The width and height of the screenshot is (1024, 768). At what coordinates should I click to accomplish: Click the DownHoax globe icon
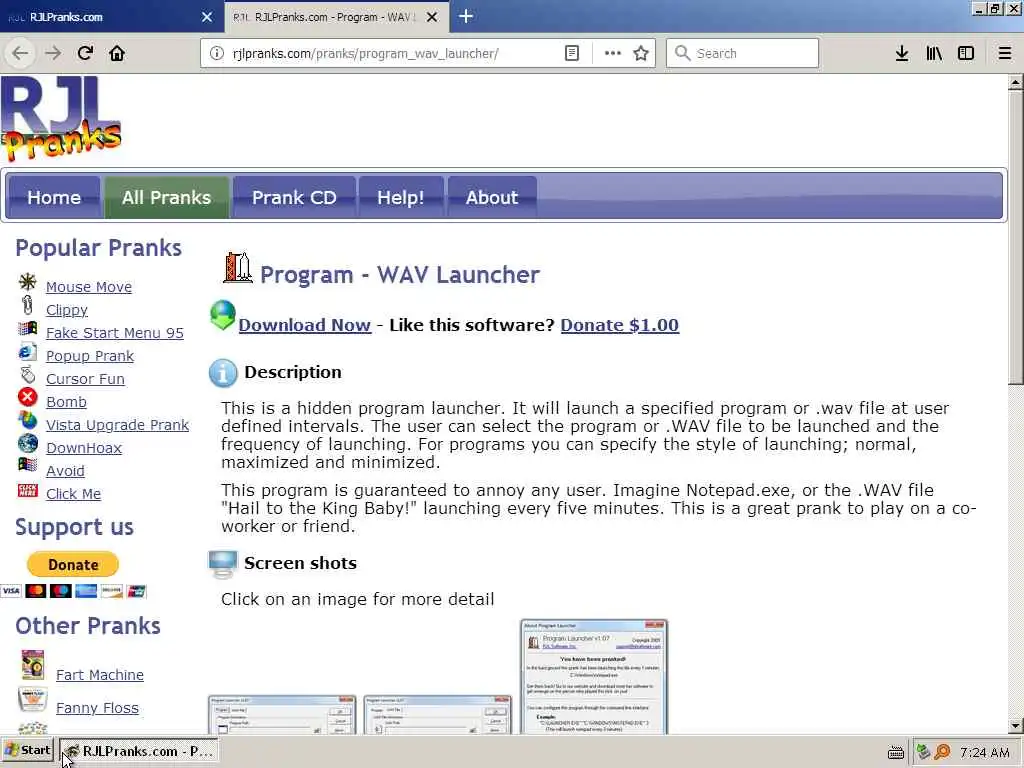(x=27, y=443)
